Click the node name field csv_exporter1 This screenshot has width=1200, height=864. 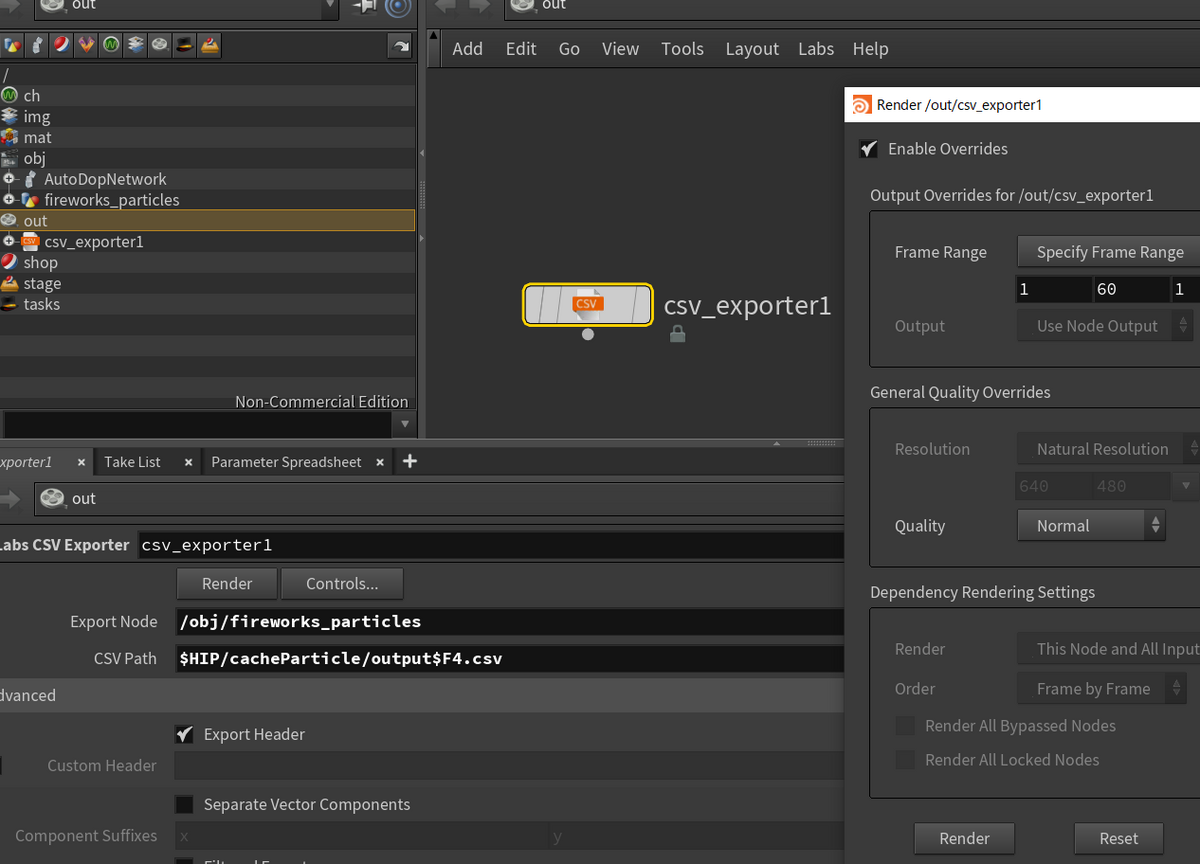click(x=490, y=545)
